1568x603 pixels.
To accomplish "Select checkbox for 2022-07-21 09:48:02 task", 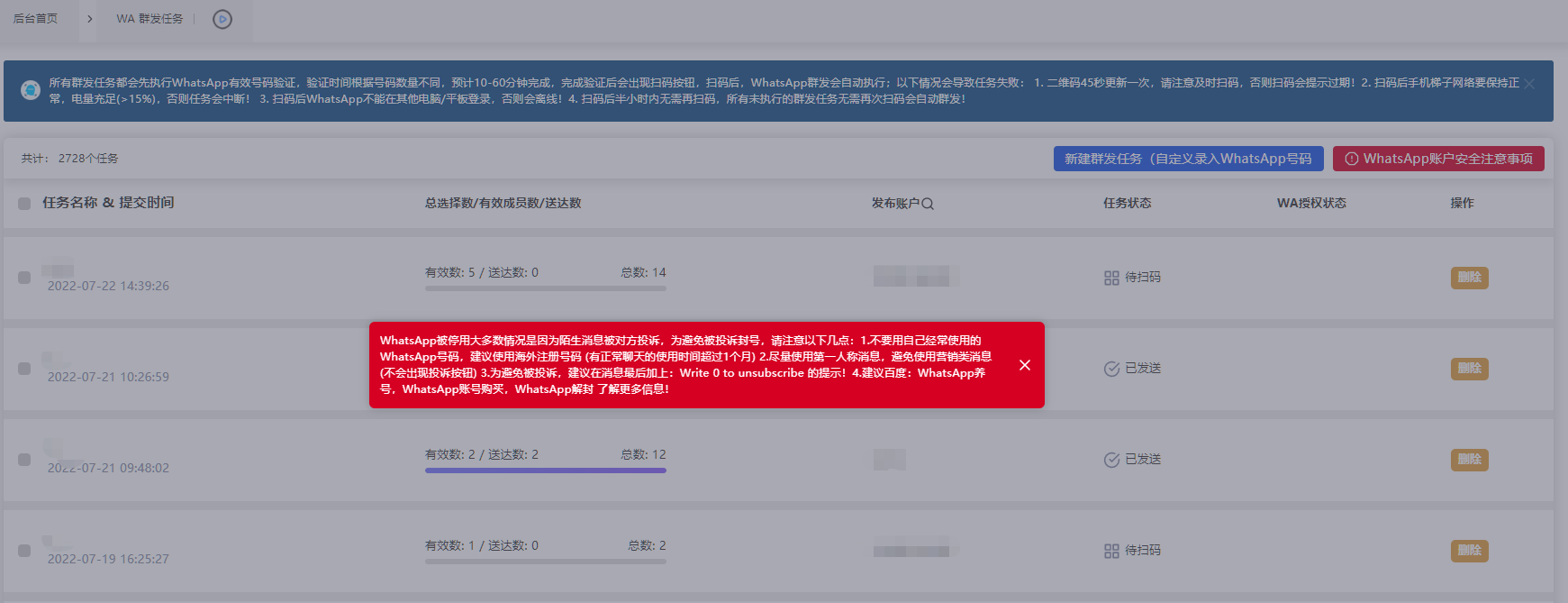I will (24, 460).
